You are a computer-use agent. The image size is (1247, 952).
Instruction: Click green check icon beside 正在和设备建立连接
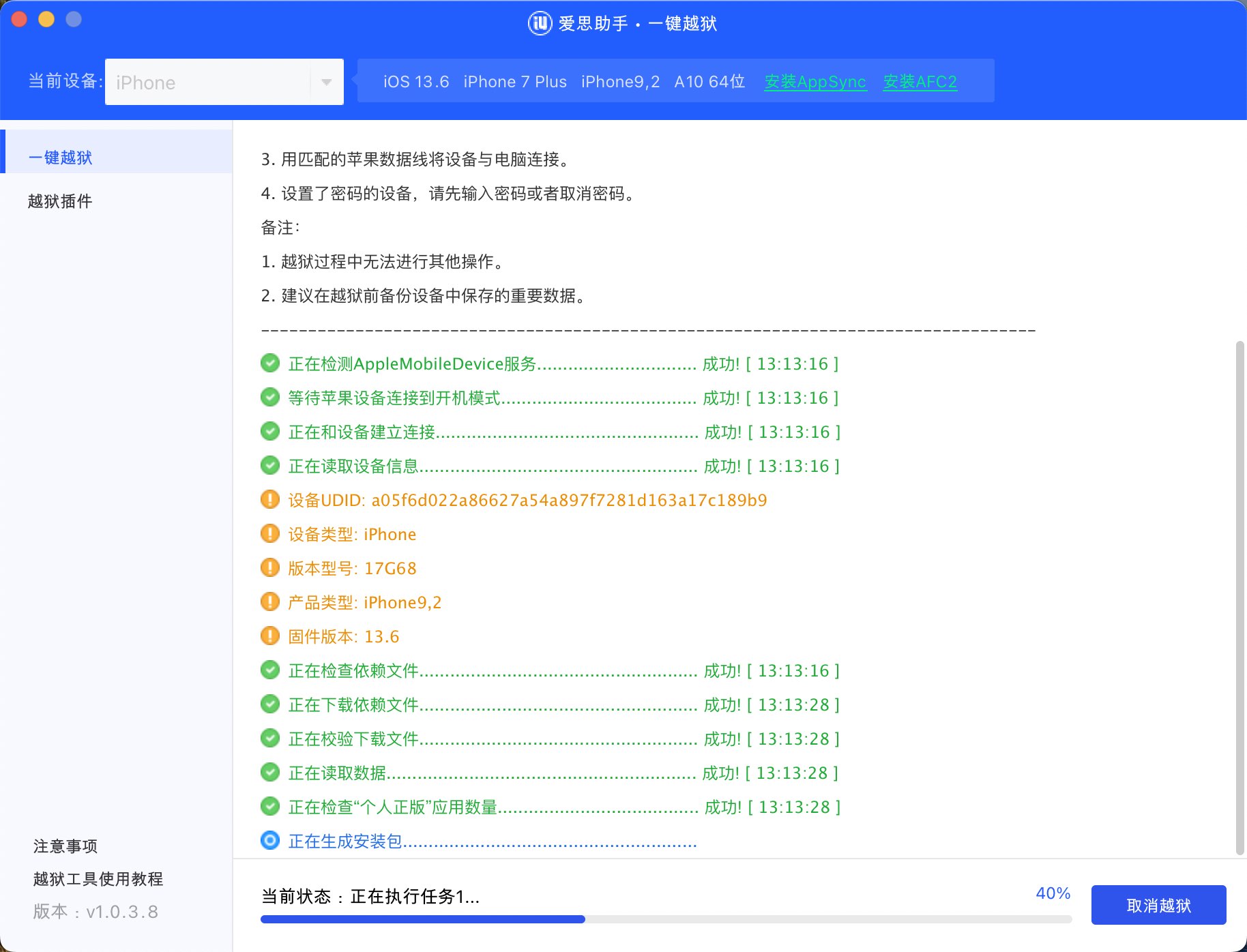tap(270, 431)
